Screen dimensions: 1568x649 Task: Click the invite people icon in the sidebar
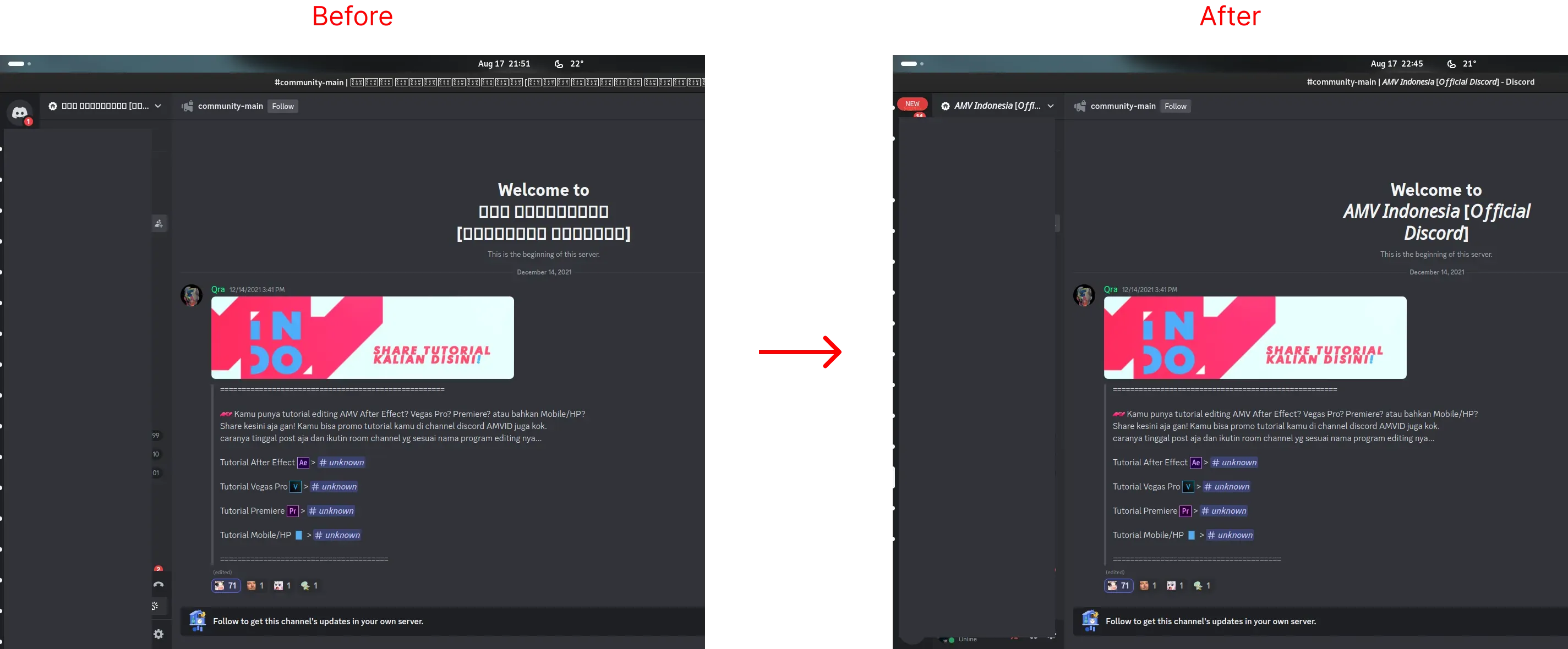[x=160, y=224]
